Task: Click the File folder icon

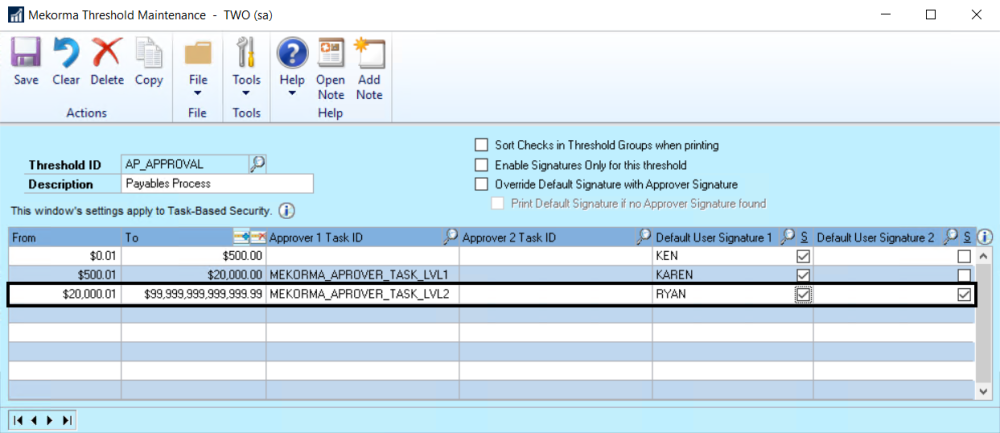Action: point(198,52)
